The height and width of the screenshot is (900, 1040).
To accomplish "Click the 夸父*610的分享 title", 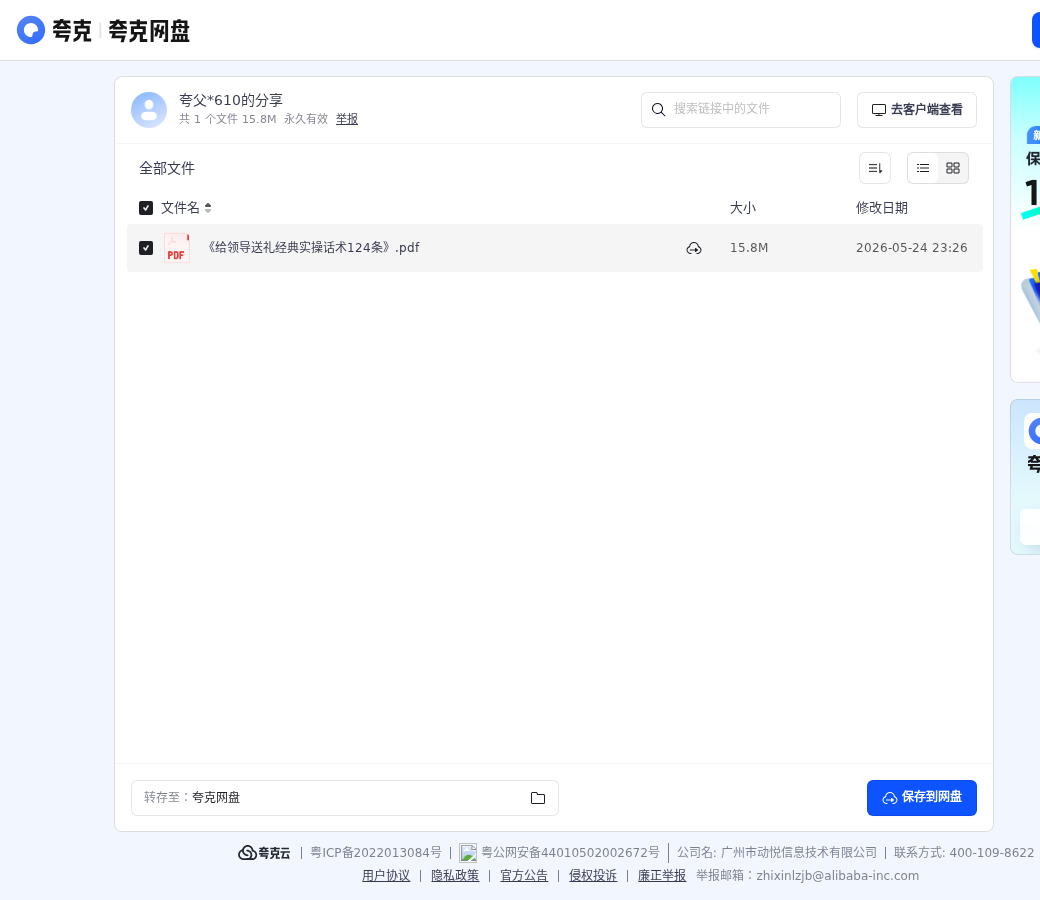I will coord(231,100).
